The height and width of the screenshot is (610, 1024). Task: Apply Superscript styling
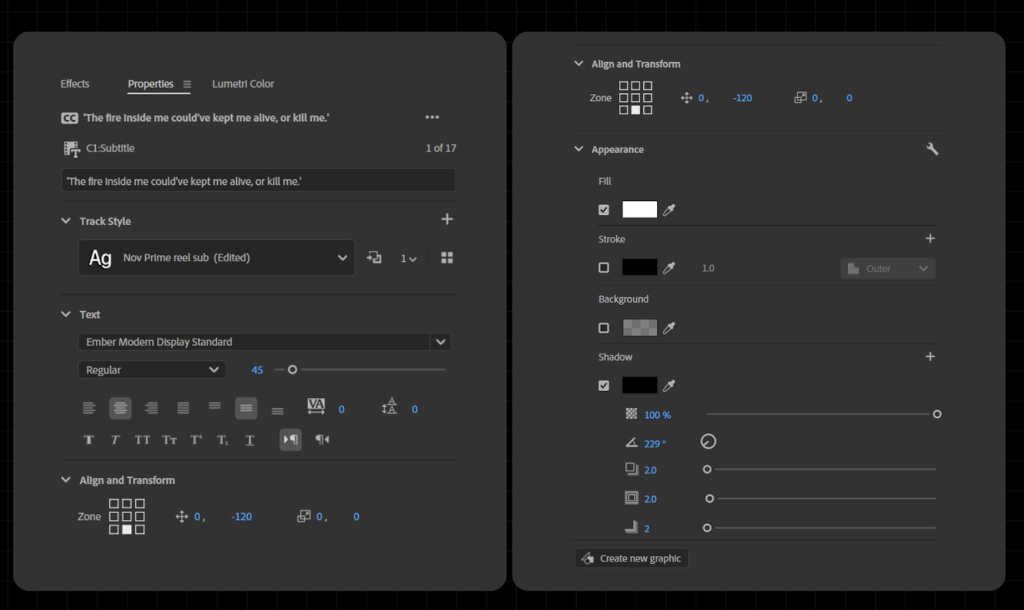point(196,440)
